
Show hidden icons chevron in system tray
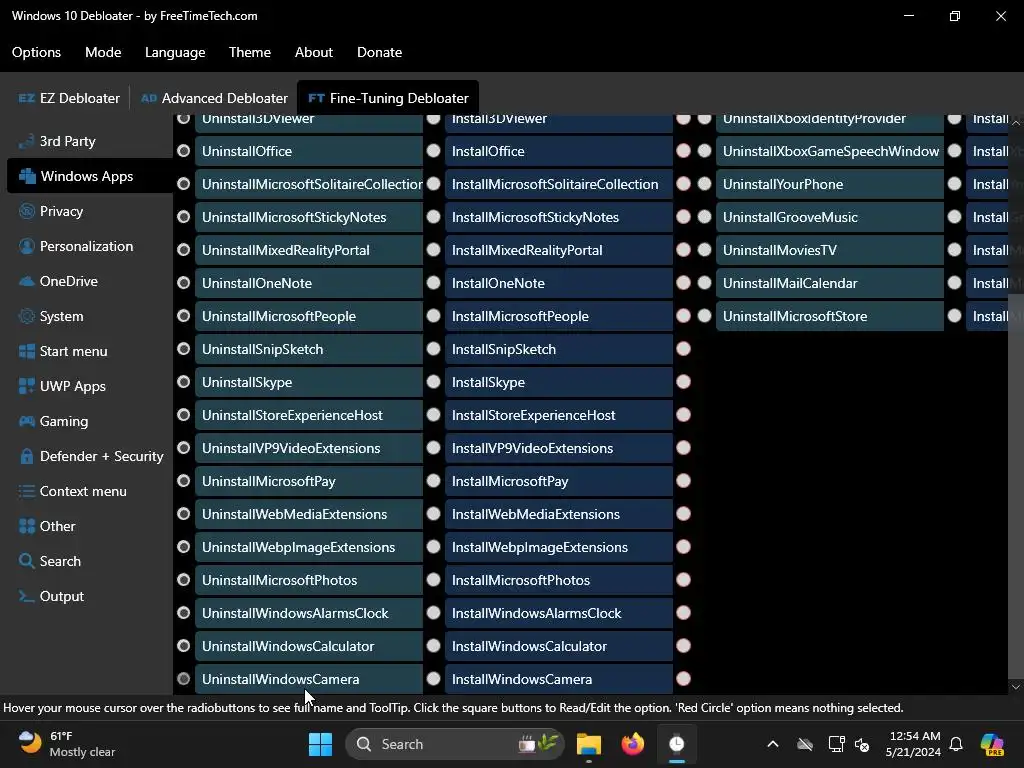click(773, 744)
